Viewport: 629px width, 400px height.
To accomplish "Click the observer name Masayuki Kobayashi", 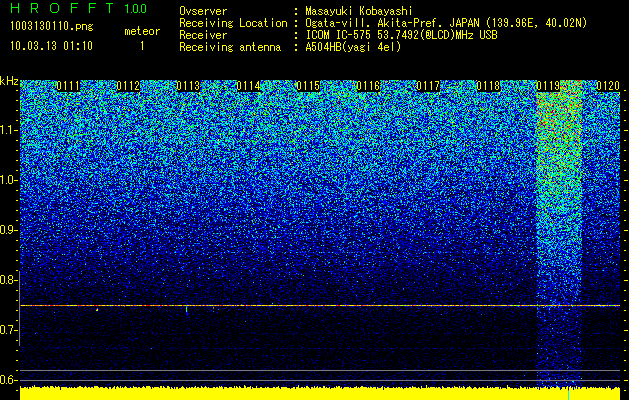I will click(x=359, y=11).
